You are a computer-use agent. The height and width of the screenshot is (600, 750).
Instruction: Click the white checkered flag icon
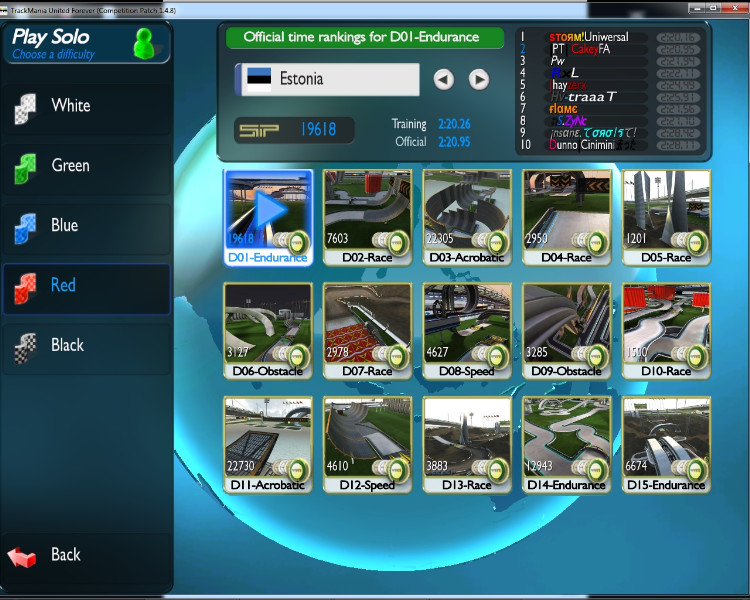[24, 107]
